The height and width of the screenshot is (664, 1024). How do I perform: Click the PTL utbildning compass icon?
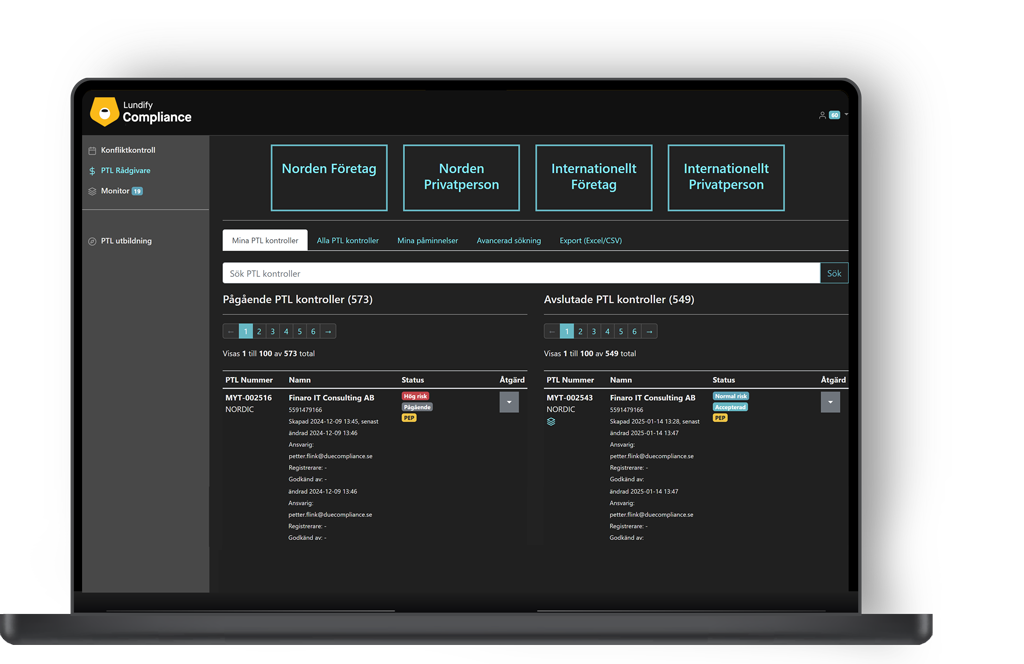click(92, 241)
